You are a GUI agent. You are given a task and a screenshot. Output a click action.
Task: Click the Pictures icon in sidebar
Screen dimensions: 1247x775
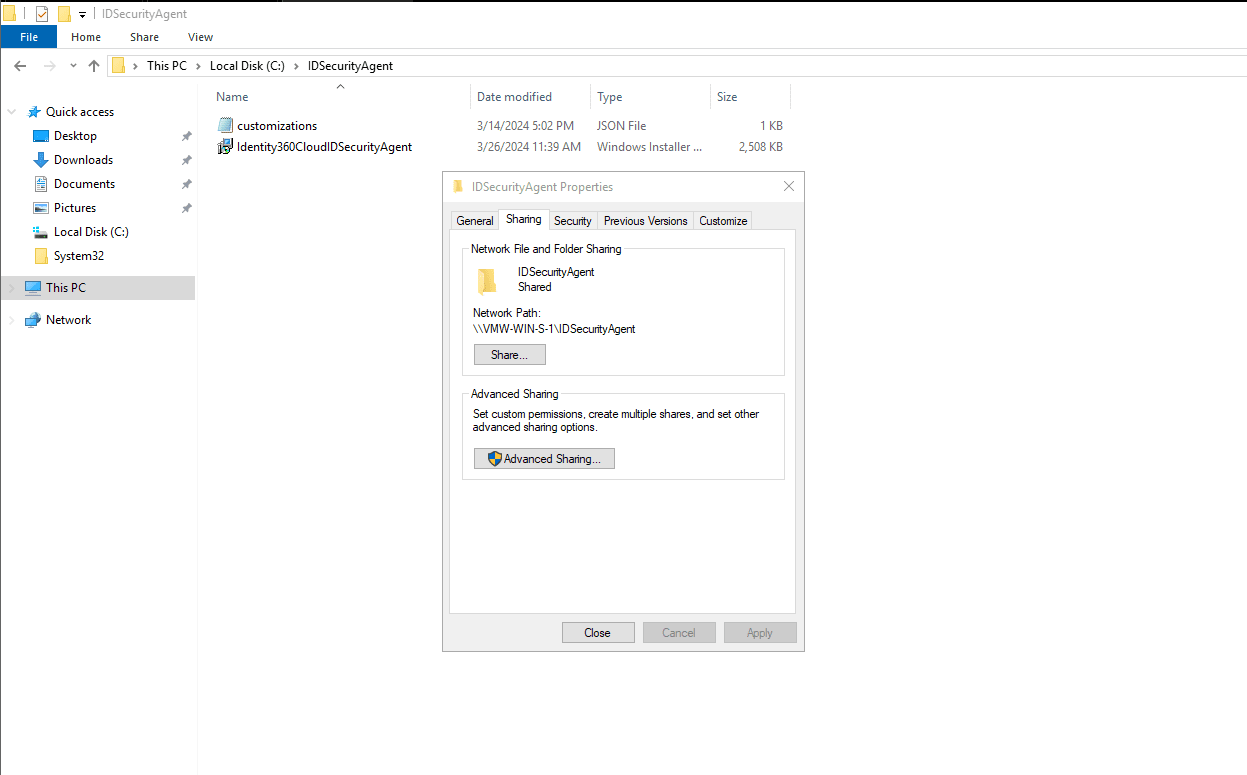pos(41,208)
